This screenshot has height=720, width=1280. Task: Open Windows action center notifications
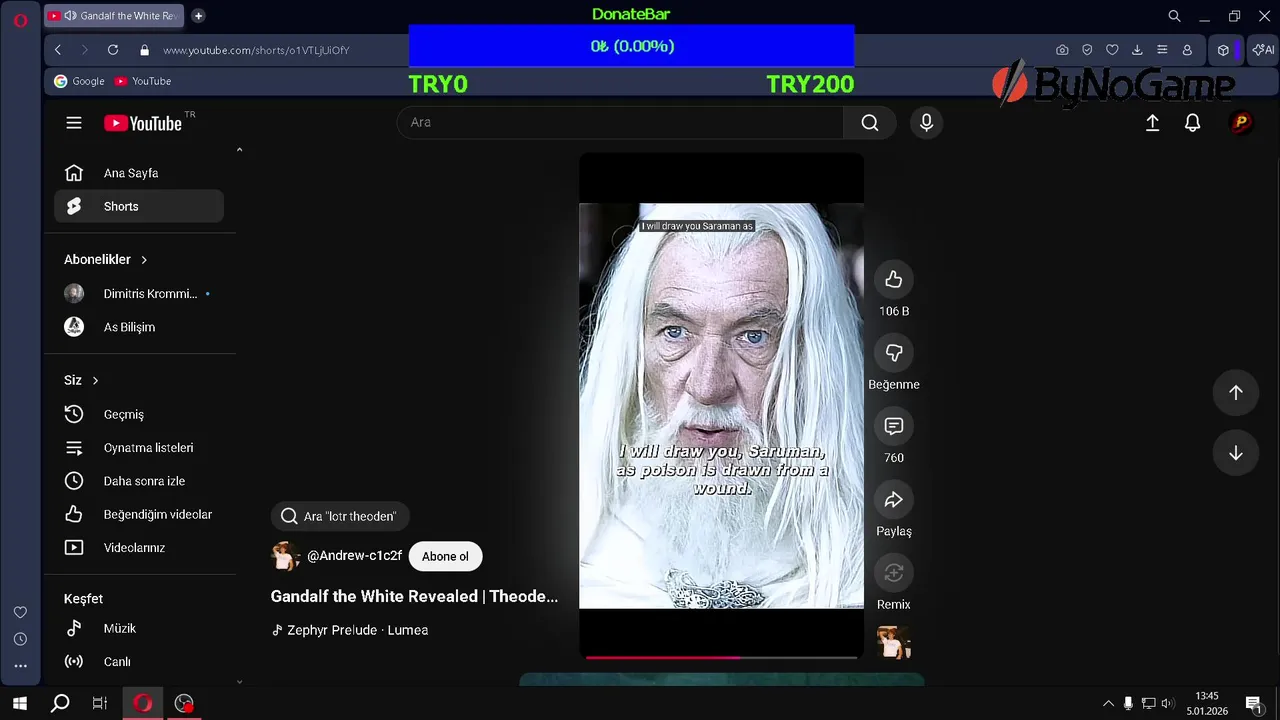1253,703
